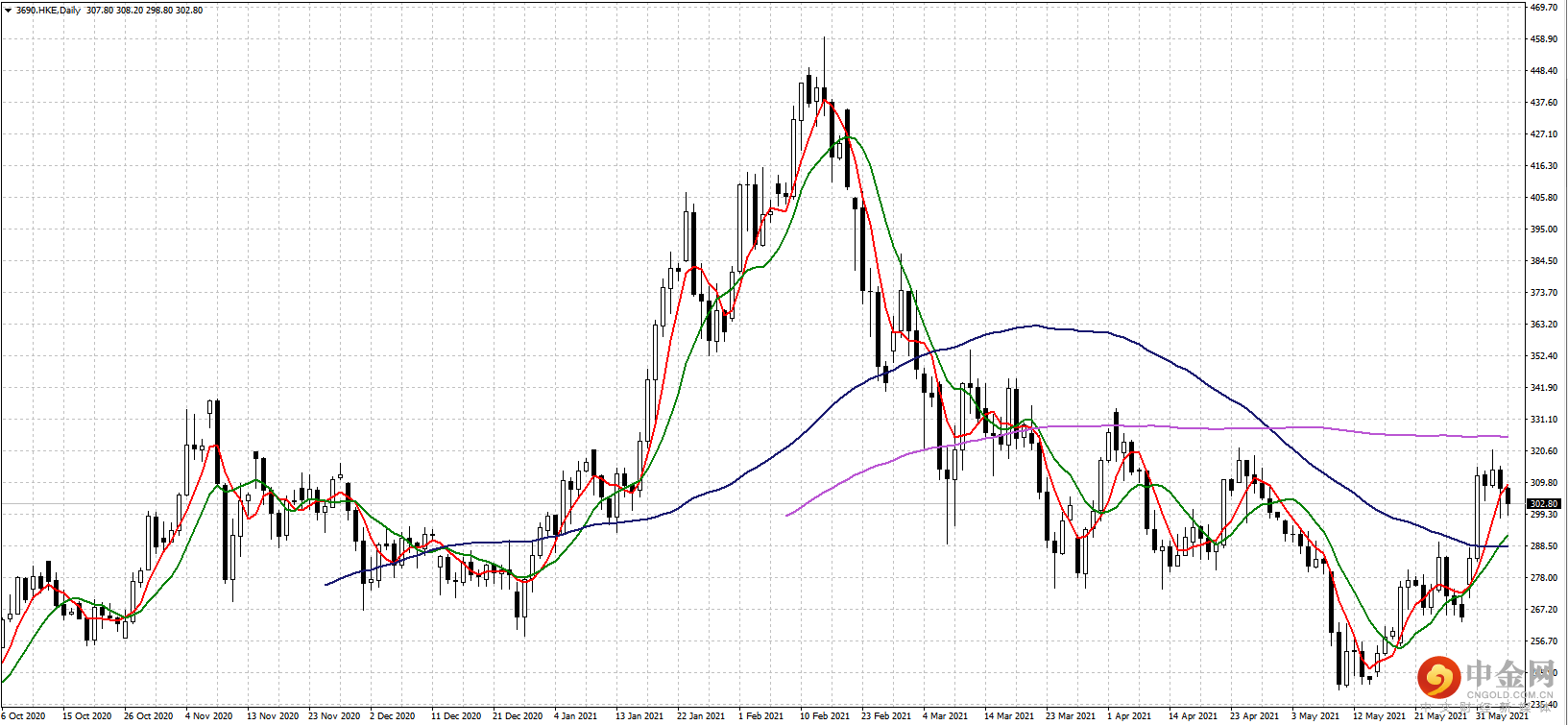Click the 22 Jan 2021 date label
The height and width of the screenshot is (725, 1568).
(701, 716)
